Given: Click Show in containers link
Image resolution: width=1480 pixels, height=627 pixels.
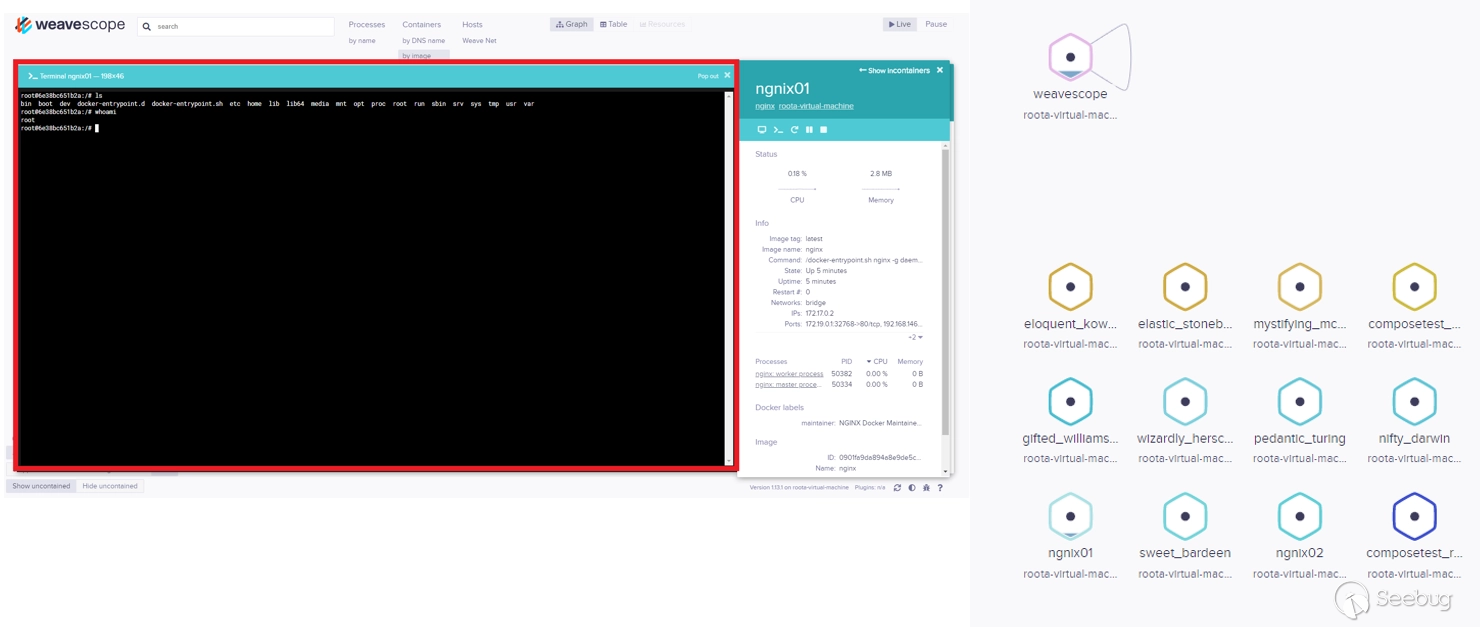Looking at the screenshot, I should tap(894, 71).
